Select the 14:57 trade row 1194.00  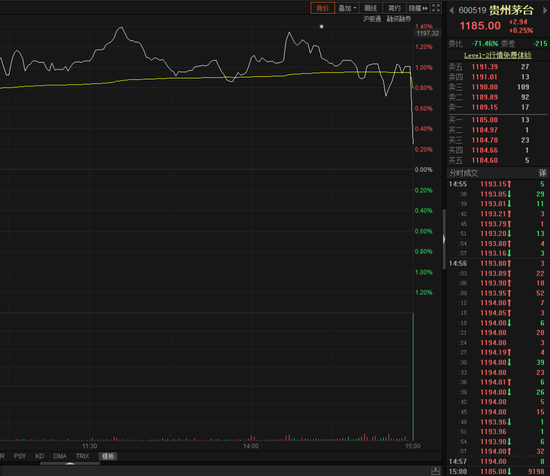click(497, 462)
